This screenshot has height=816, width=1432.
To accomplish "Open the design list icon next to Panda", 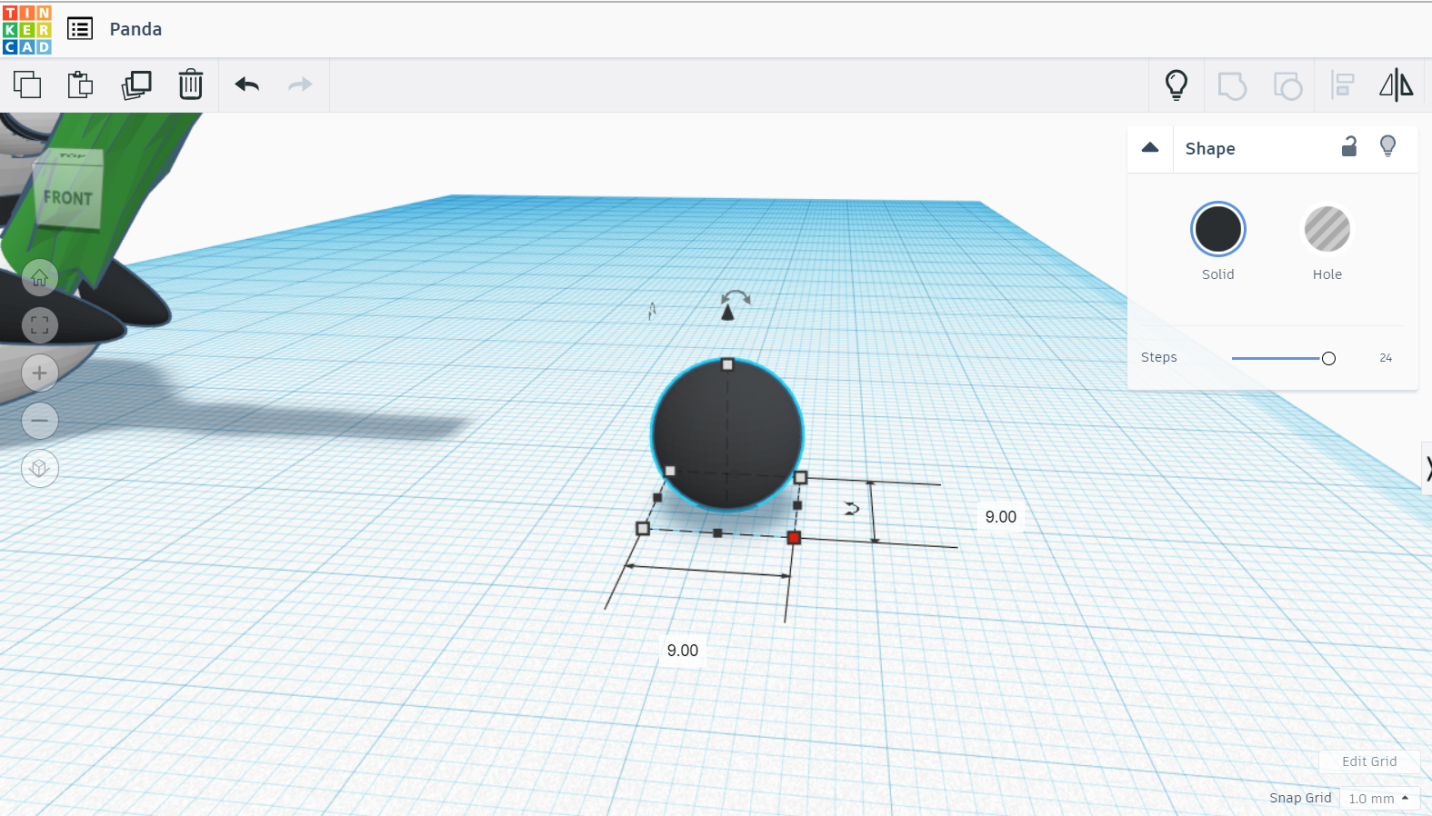I will tap(80, 29).
